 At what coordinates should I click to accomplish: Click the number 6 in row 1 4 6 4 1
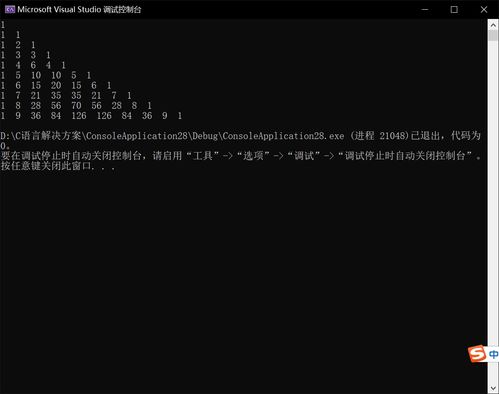click(33, 65)
